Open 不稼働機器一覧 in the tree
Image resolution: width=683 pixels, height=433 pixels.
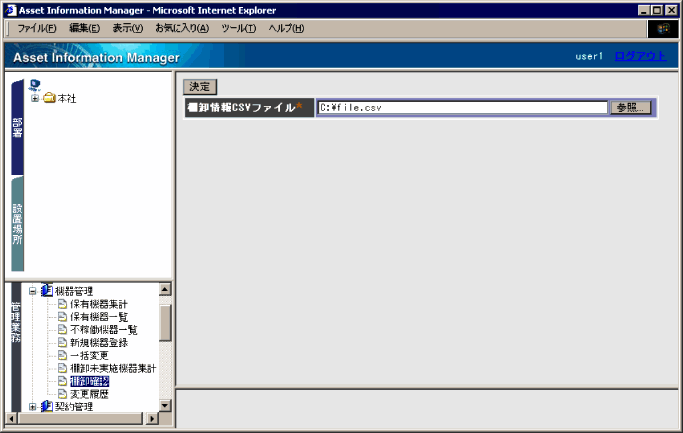pos(104,330)
